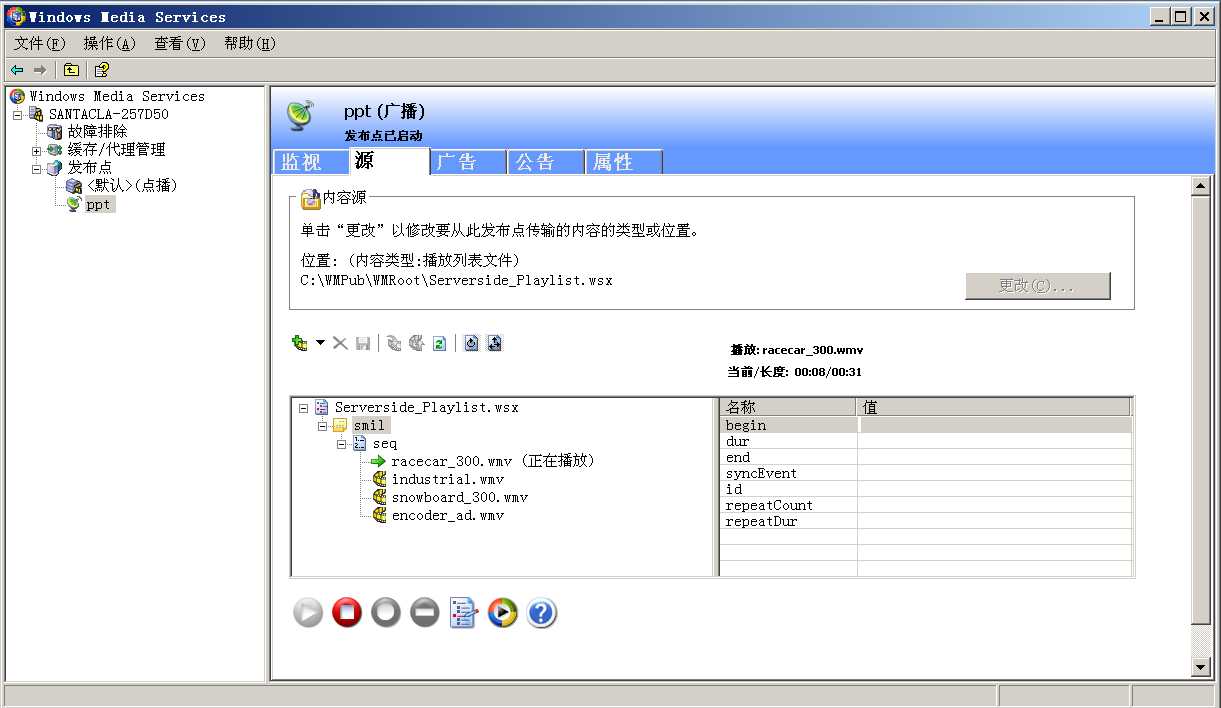
Task: Open help via blue question mark icon
Action: point(541,612)
